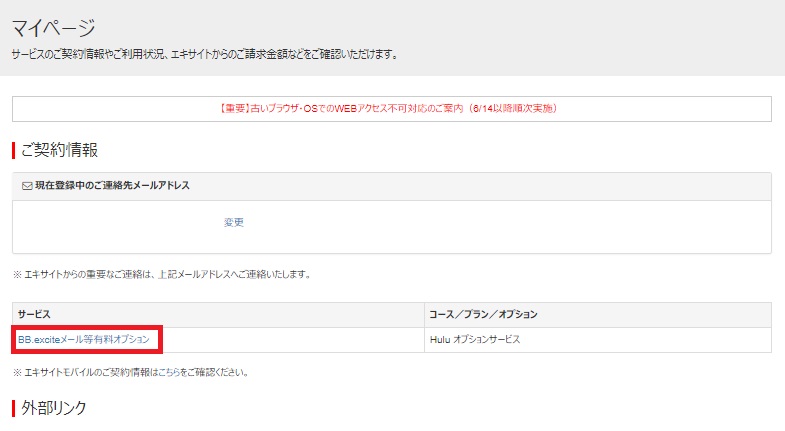Viewport: 785px width, 431px height.
Task: Click the page description text under マイページ
Action: [x=205, y=54]
